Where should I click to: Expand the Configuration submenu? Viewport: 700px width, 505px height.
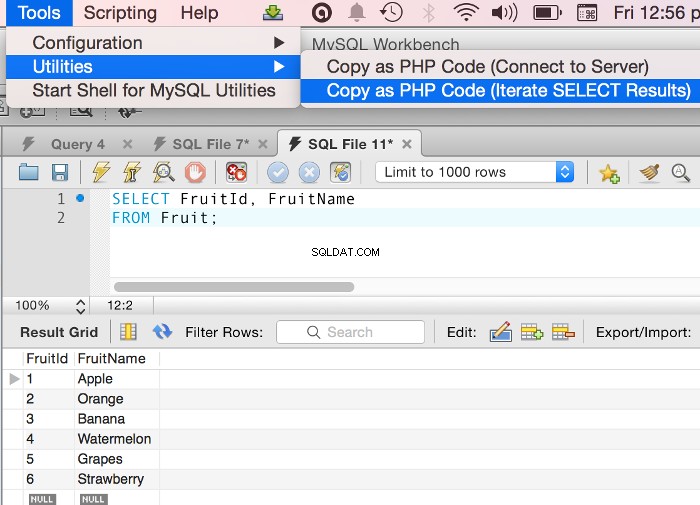pyautogui.click(x=153, y=43)
